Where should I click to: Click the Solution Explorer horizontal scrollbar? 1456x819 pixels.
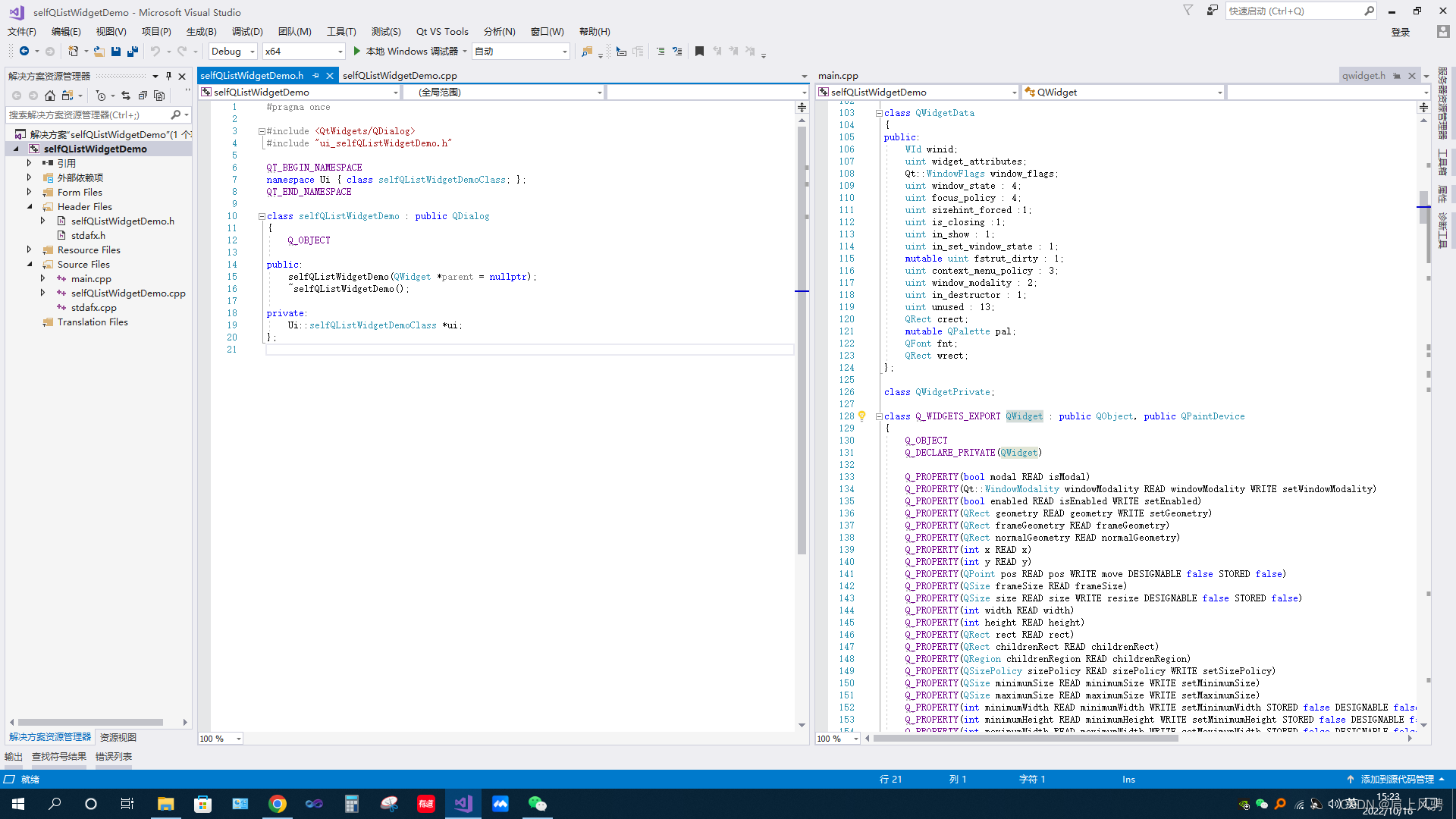90,722
